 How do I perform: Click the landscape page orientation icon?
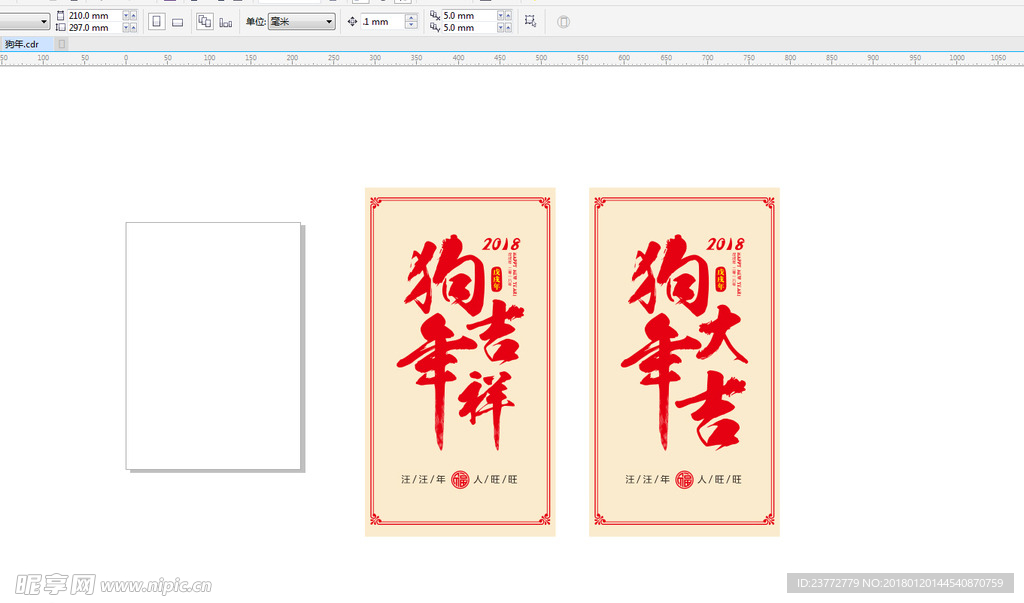[x=177, y=20]
